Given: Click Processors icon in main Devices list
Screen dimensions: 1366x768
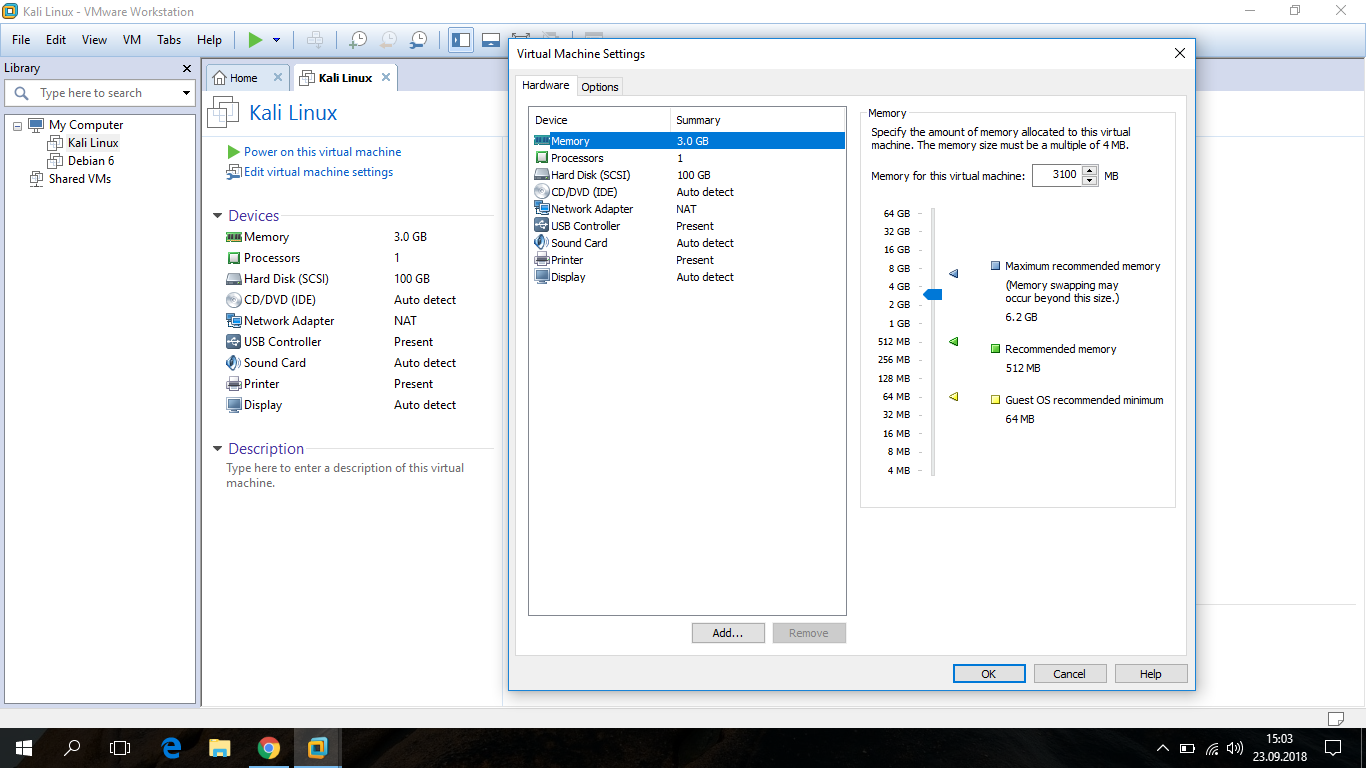Looking at the screenshot, I should 234,258.
